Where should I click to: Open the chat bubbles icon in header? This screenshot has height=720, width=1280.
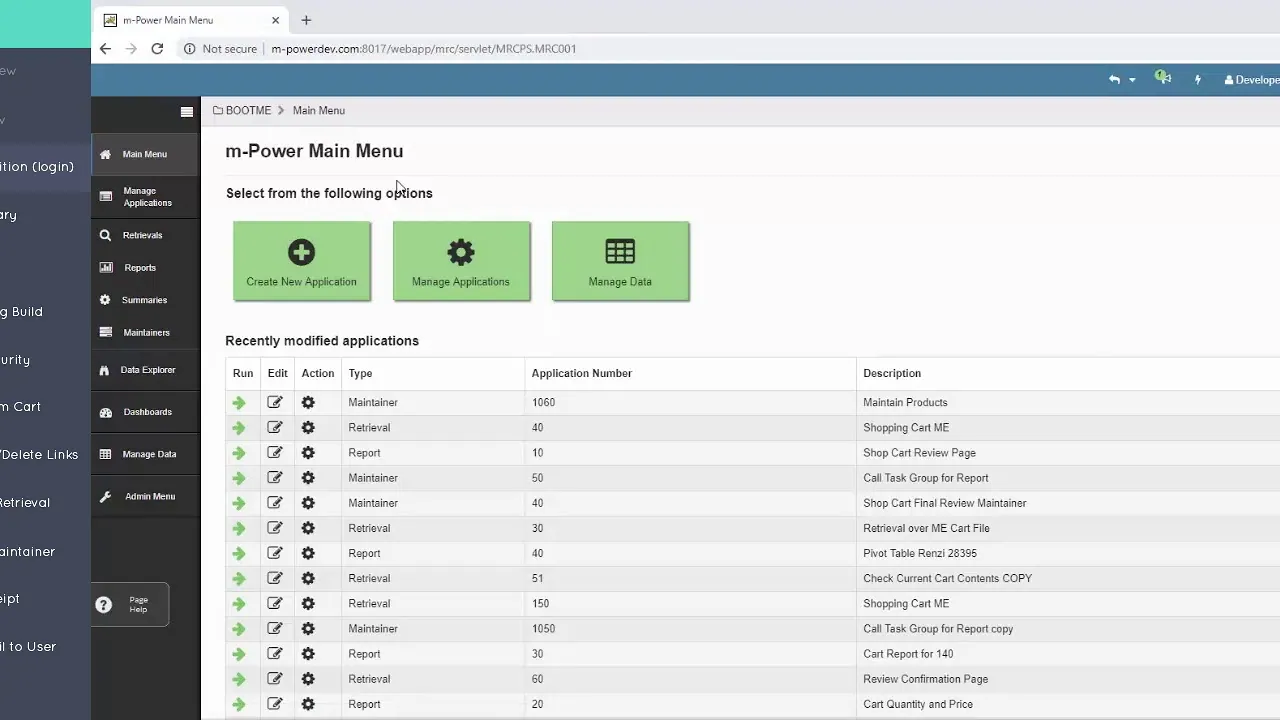pyautogui.click(x=1162, y=78)
